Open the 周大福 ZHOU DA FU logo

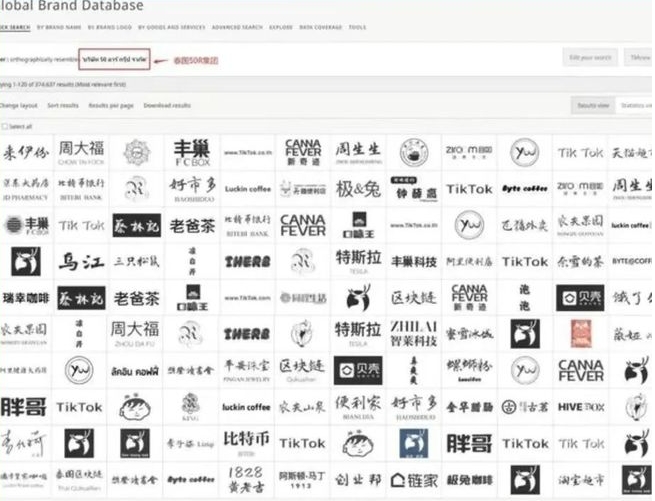point(135,334)
